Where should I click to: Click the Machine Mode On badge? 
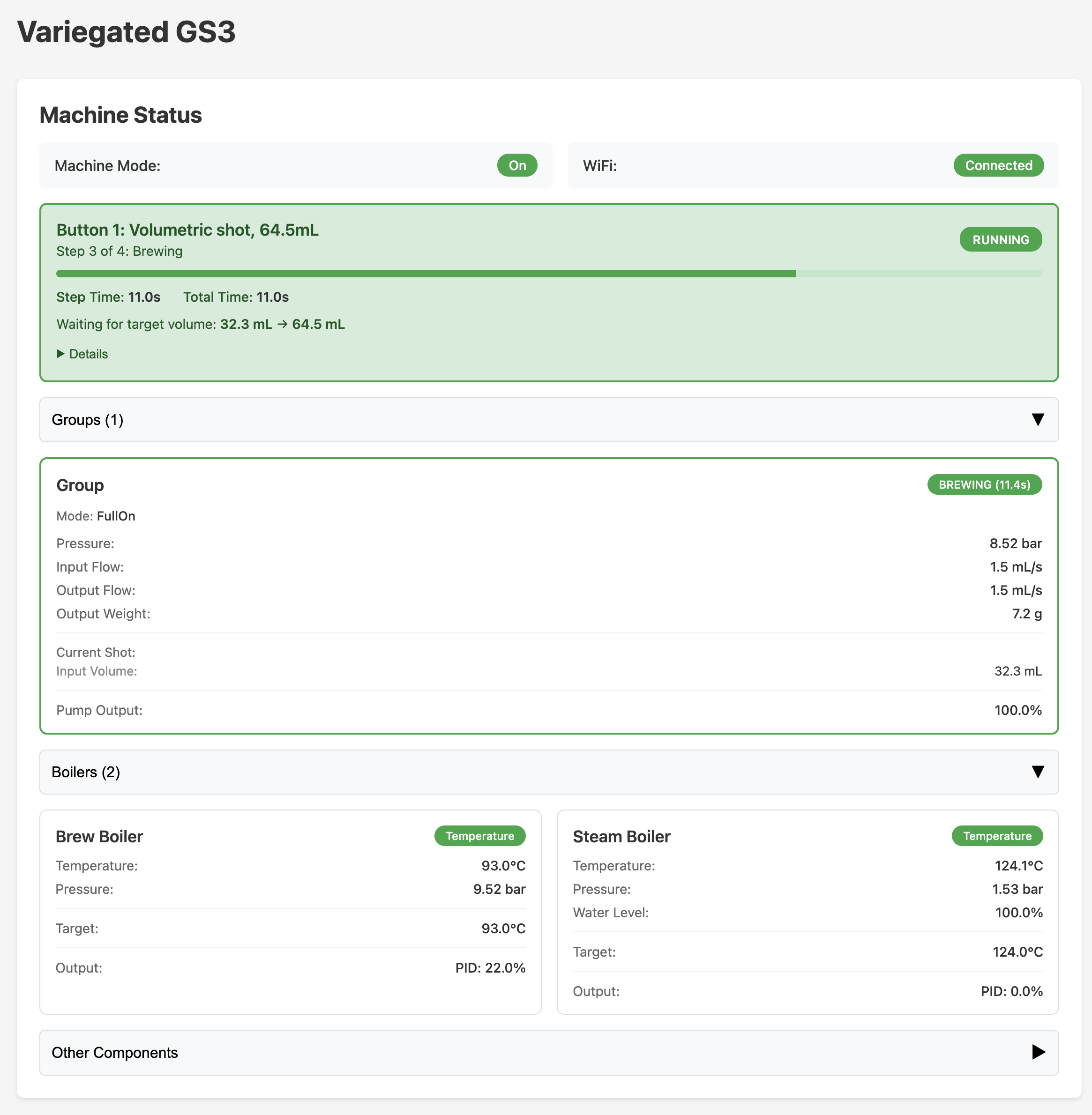click(517, 165)
